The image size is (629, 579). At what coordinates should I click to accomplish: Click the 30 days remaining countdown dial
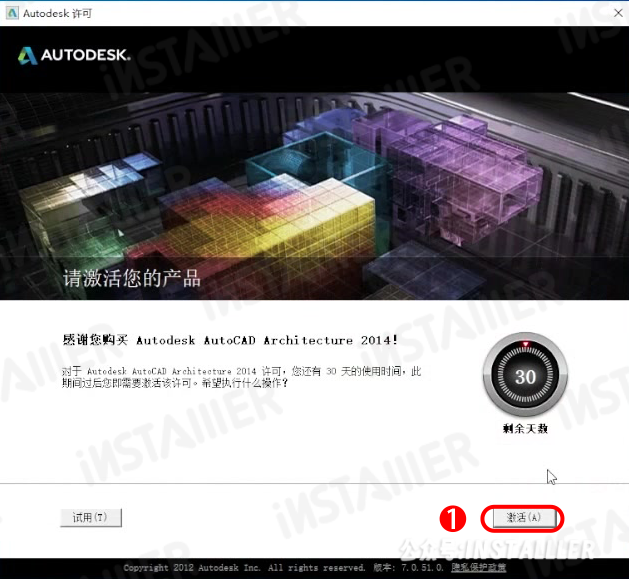click(x=525, y=374)
